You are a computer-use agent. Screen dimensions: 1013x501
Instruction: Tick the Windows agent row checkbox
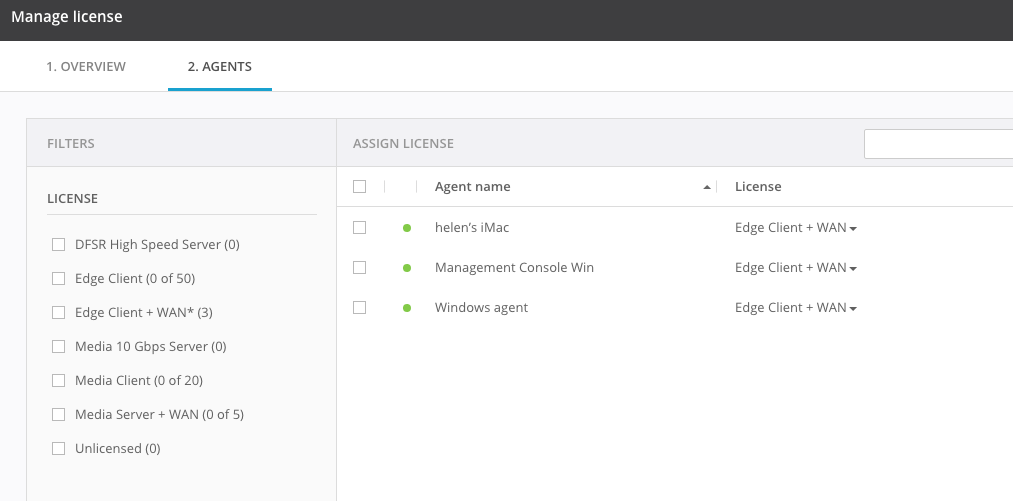(360, 308)
